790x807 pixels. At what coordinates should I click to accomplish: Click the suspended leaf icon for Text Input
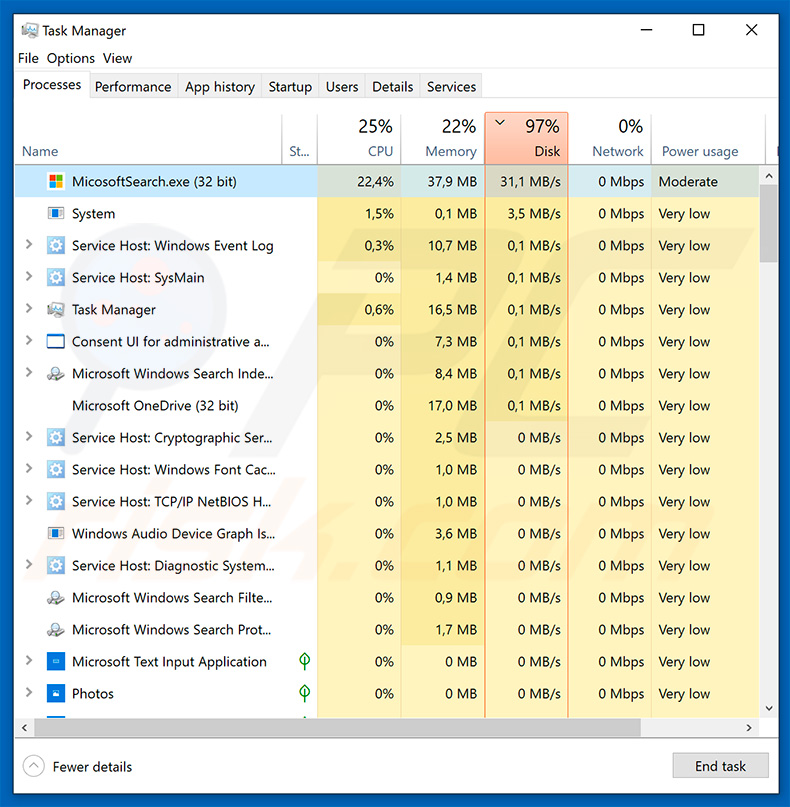[305, 661]
